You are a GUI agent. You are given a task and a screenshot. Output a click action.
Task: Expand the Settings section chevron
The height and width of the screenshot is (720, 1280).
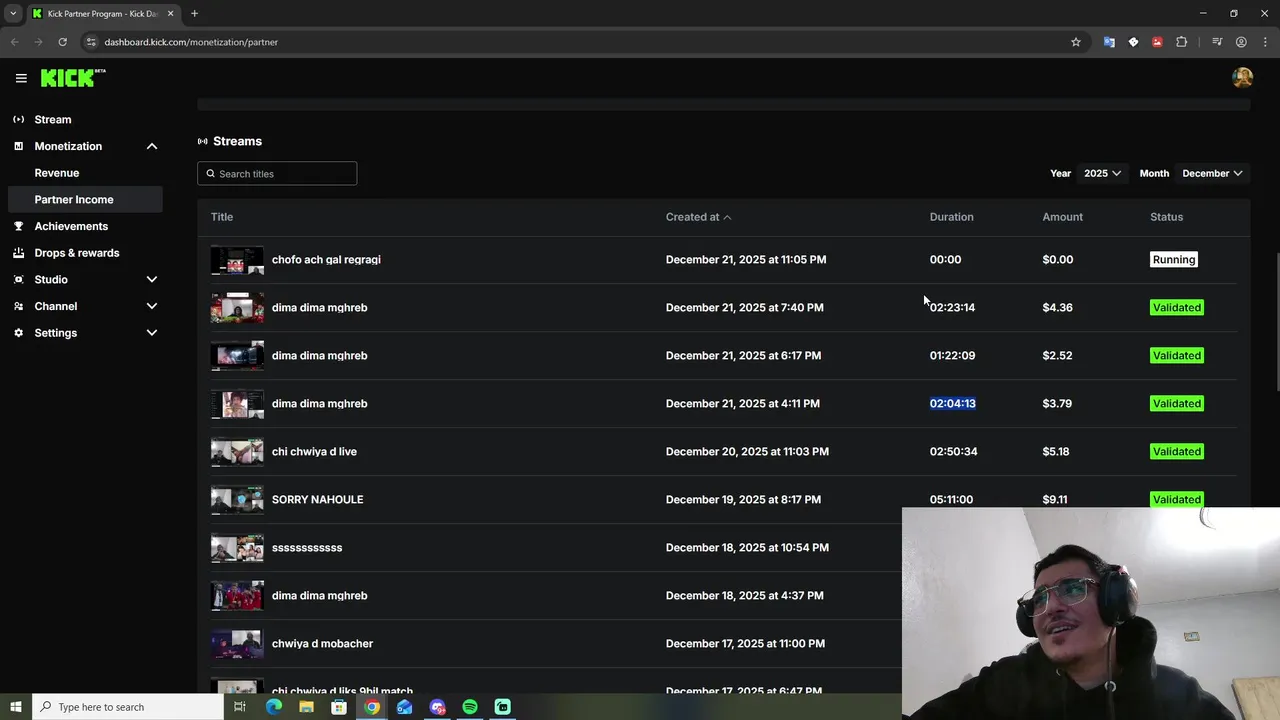pyautogui.click(x=152, y=333)
